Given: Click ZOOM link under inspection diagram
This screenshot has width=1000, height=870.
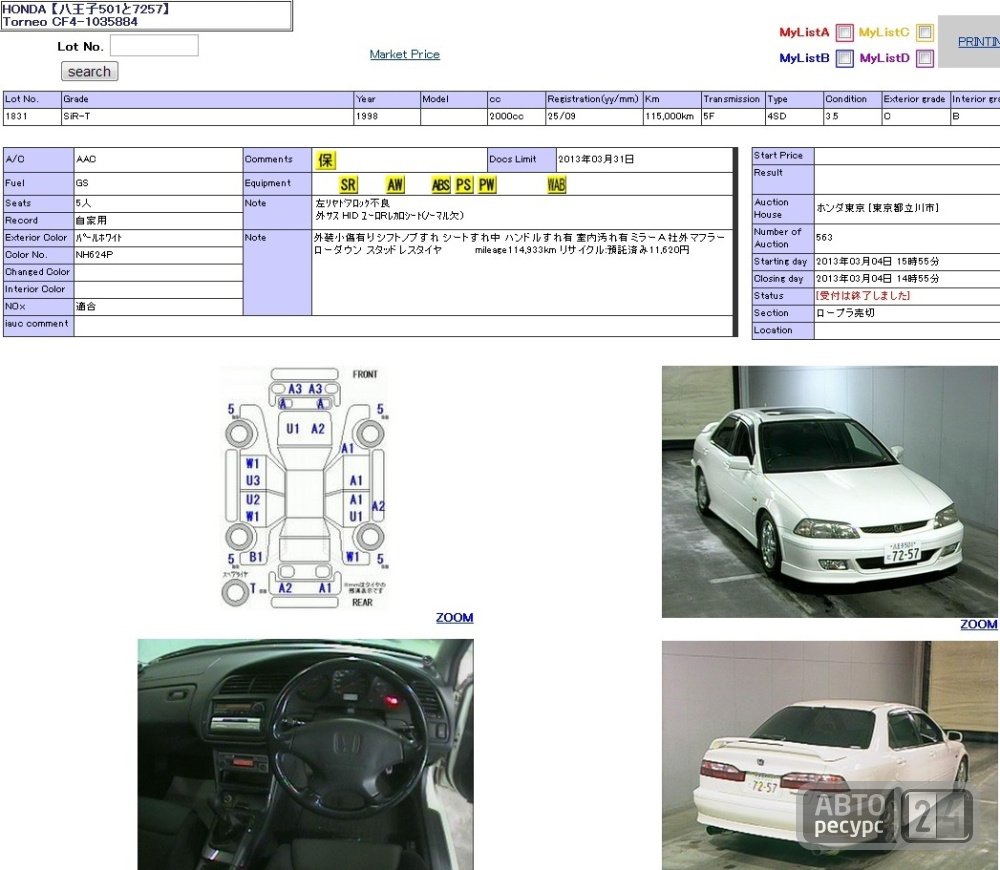Looking at the screenshot, I should pyautogui.click(x=454, y=617).
